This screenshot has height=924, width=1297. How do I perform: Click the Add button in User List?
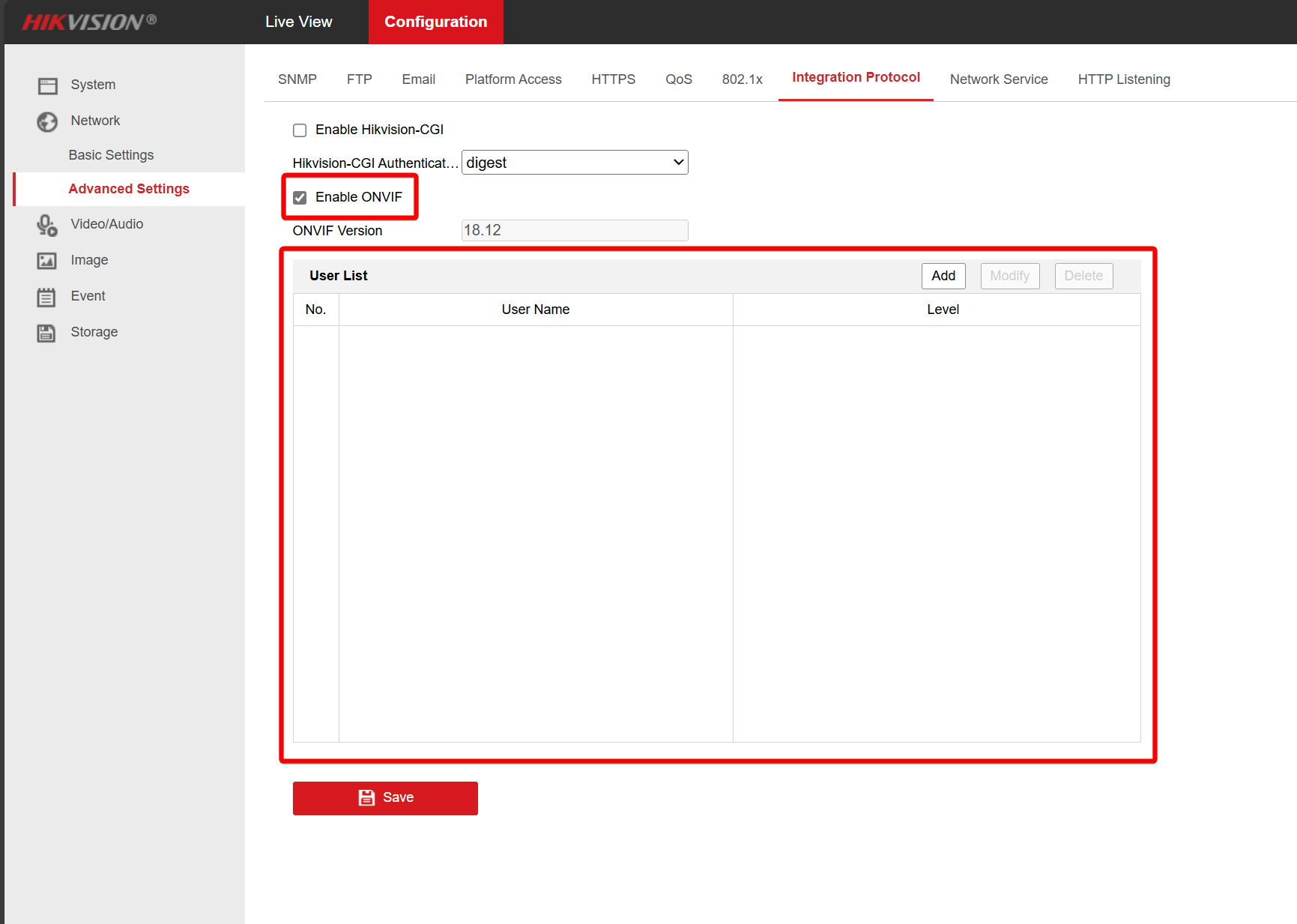[x=943, y=276]
